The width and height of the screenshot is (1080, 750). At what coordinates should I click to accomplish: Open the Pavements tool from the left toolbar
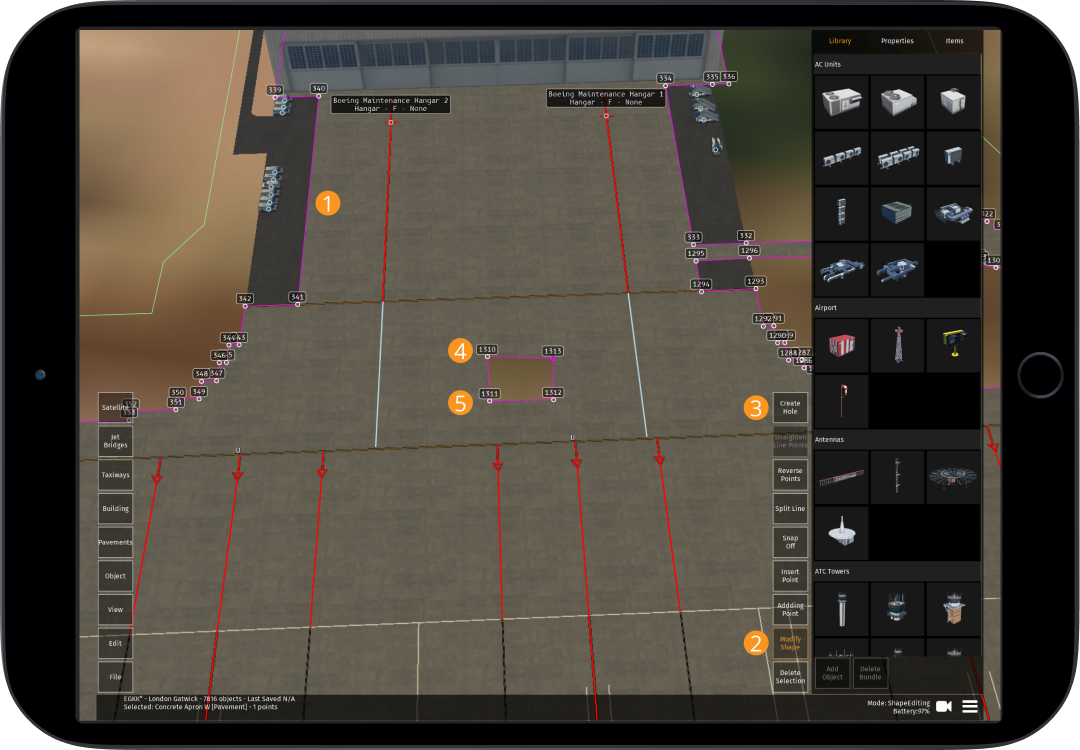point(114,542)
